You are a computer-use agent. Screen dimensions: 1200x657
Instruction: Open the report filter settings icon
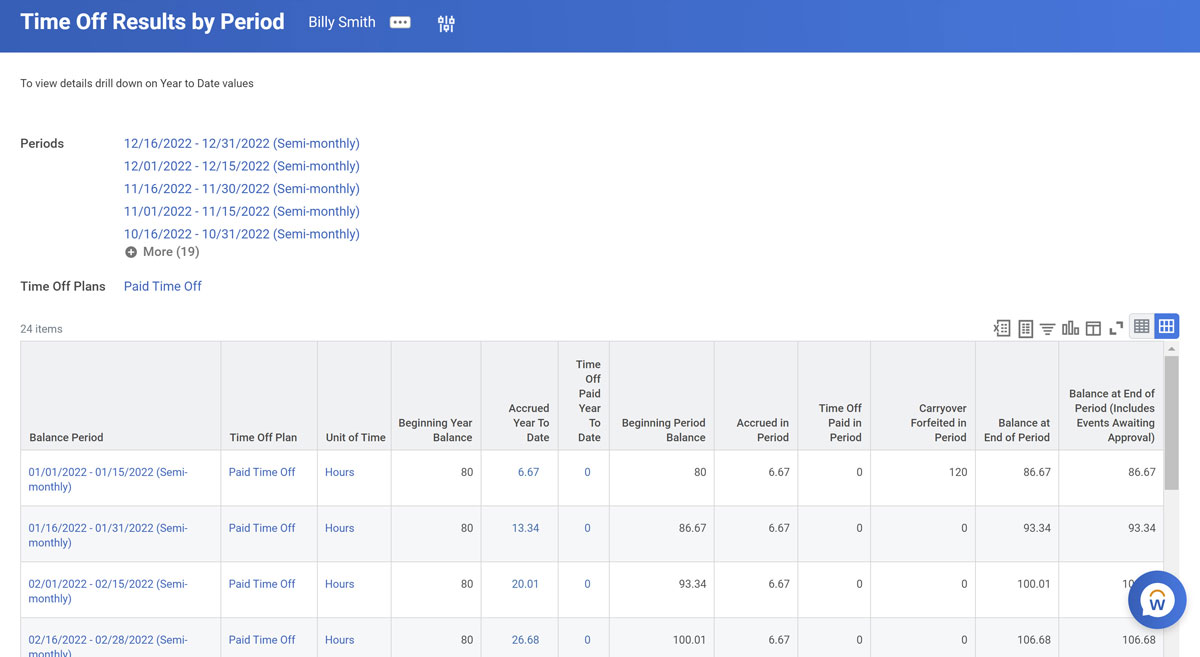pos(446,24)
